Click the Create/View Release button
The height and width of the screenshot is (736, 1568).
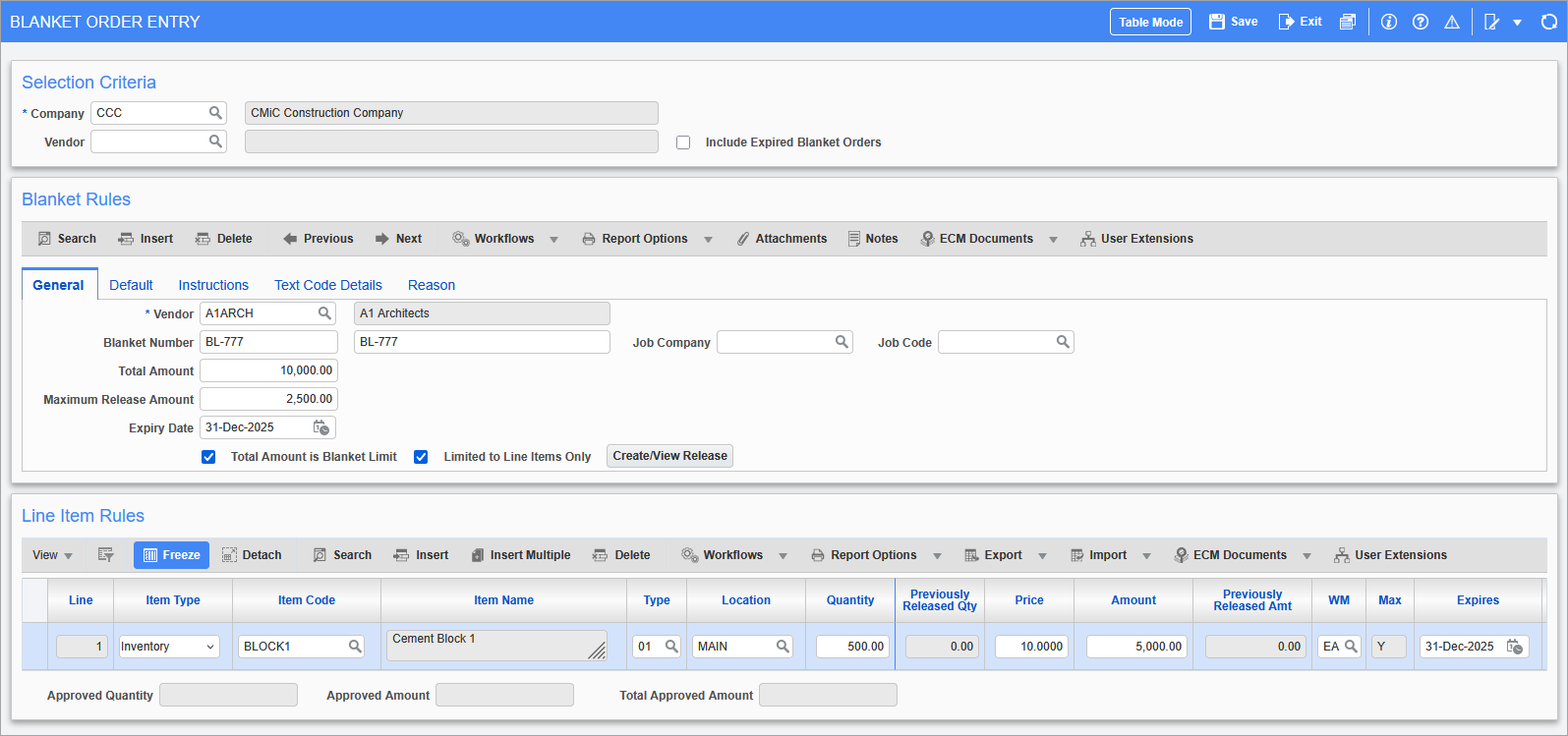tap(669, 456)
